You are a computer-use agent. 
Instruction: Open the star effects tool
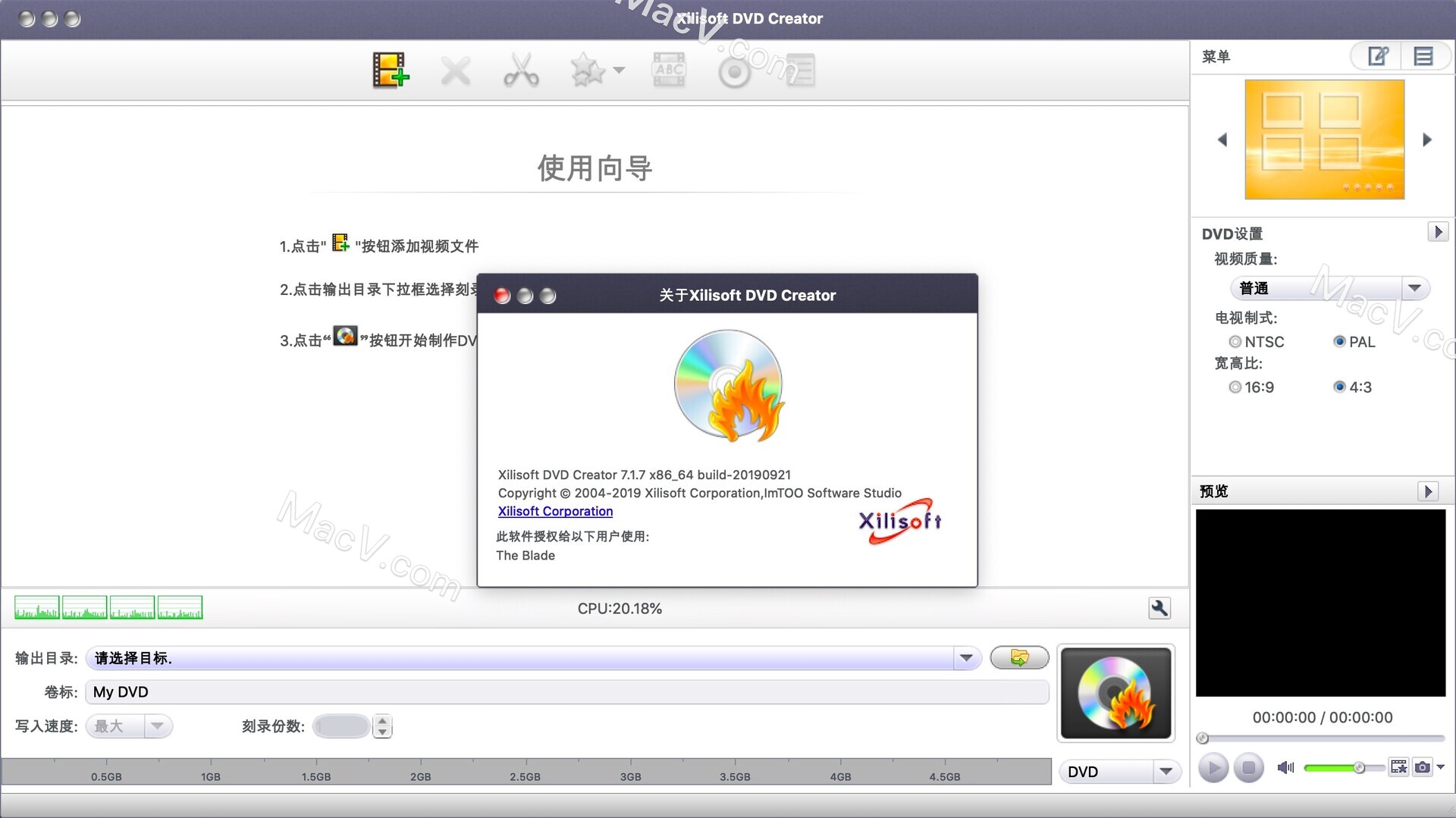click(588, 70)
